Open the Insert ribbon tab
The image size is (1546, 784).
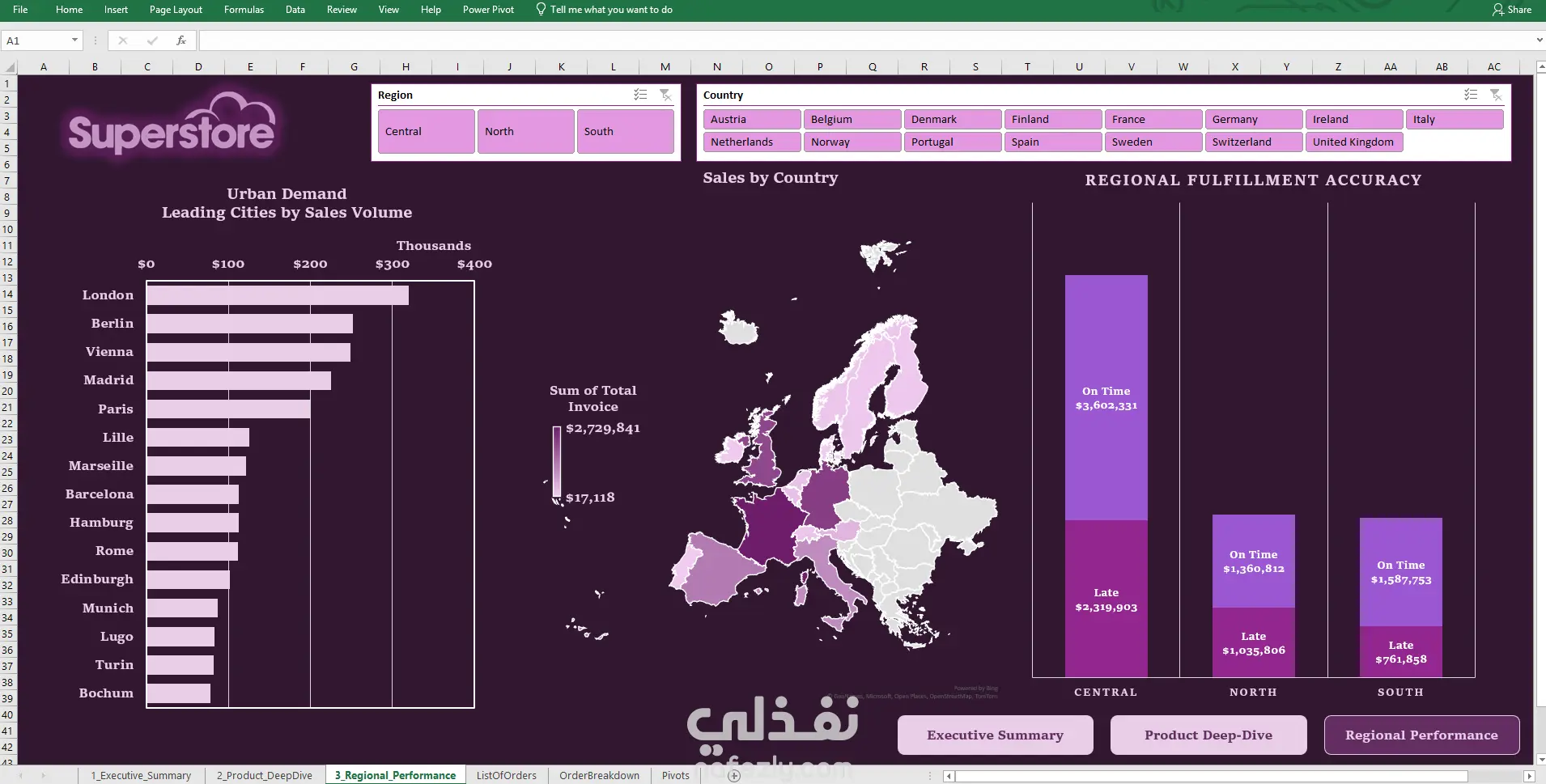(x=116, y=10)
